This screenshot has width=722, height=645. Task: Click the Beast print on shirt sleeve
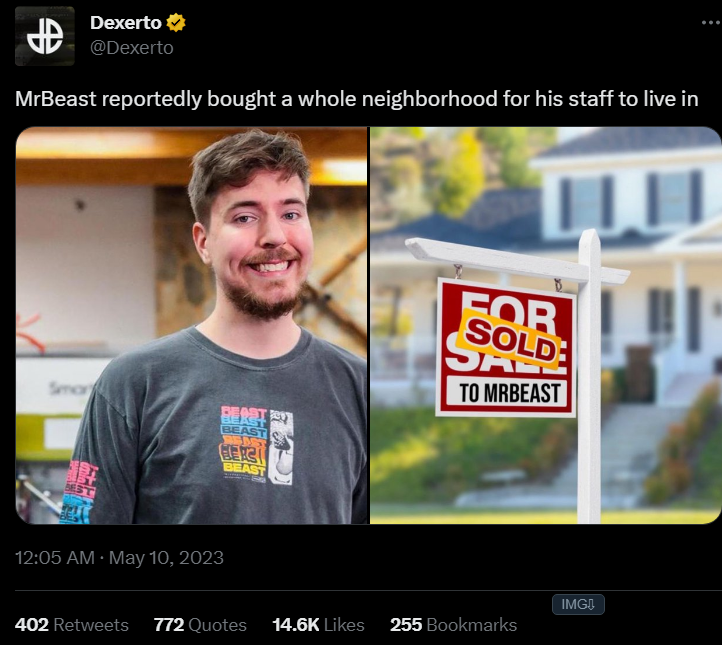[79, 492]
